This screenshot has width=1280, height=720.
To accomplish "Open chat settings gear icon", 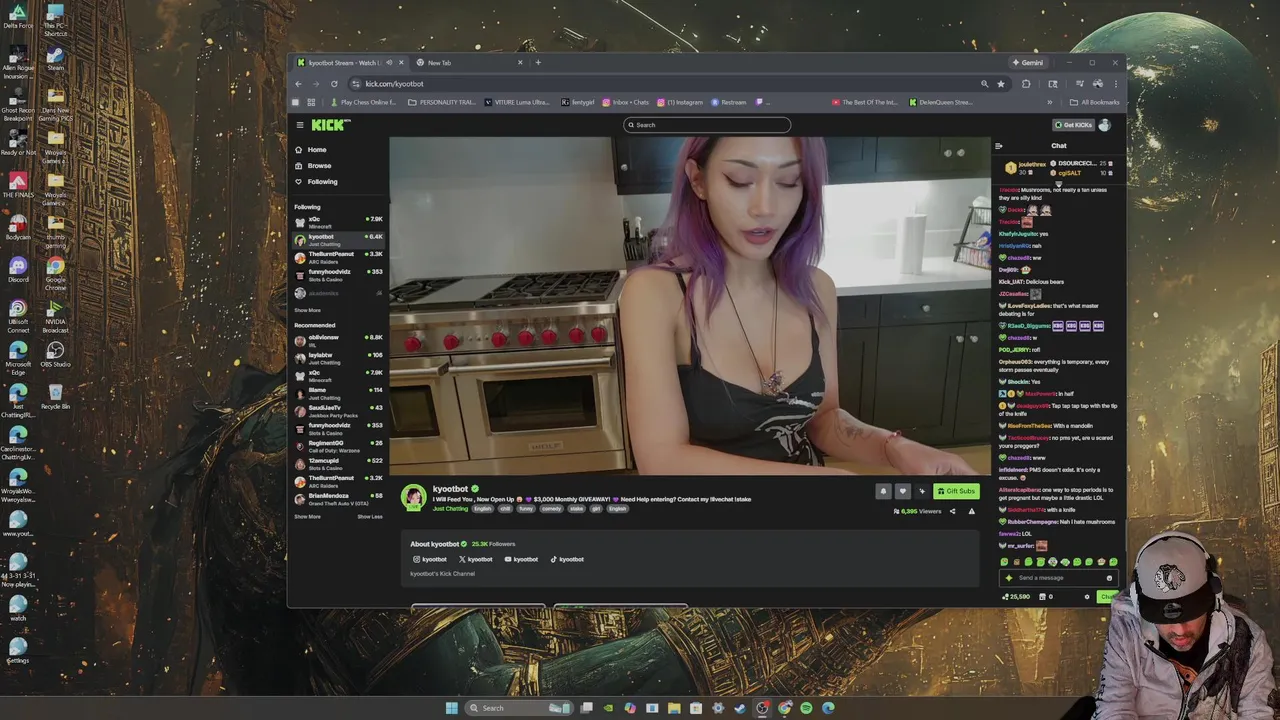I will click(1087, 597).
